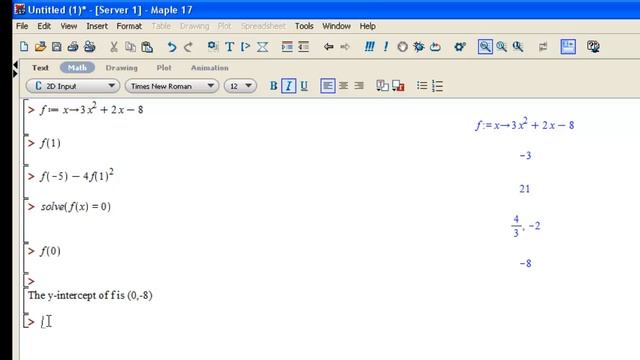Screen dimensions: 640x360
Task: Open the Tools menu
Action: pos(304,26)
